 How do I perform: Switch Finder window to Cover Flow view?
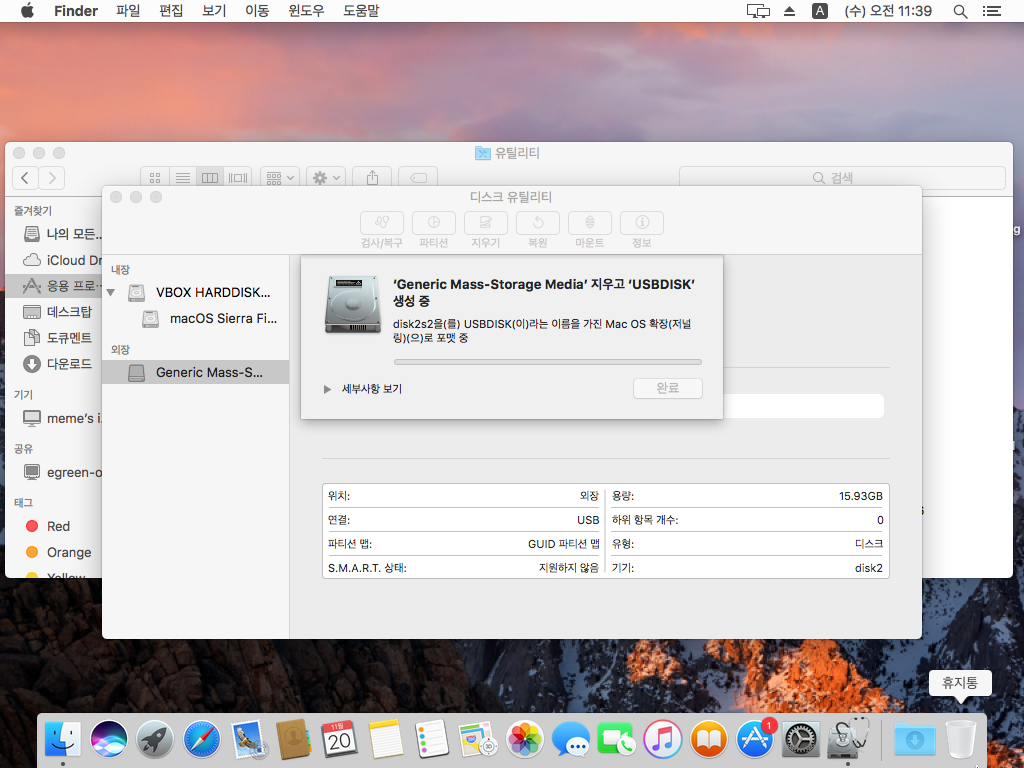point(238,178)
